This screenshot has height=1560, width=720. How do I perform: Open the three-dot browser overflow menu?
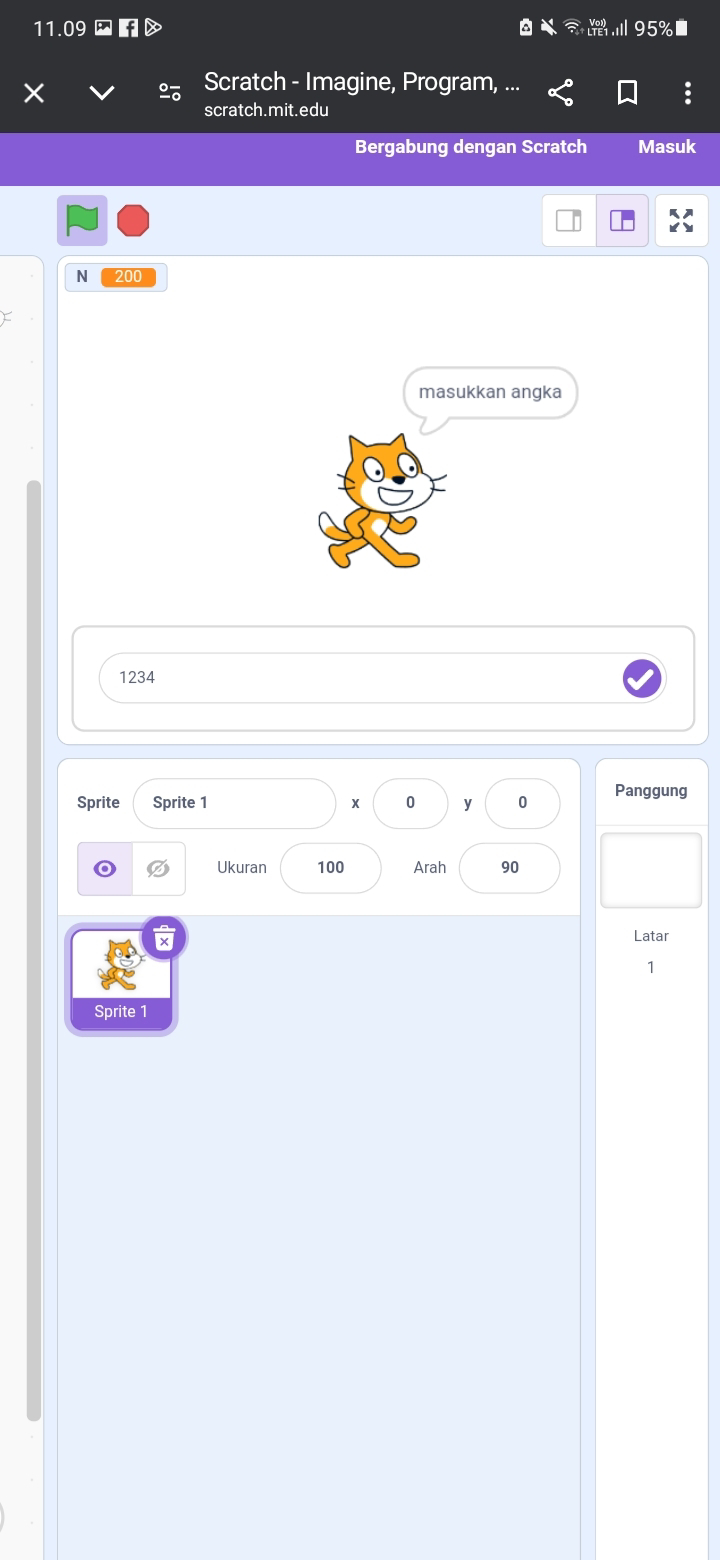coord(688,93)
